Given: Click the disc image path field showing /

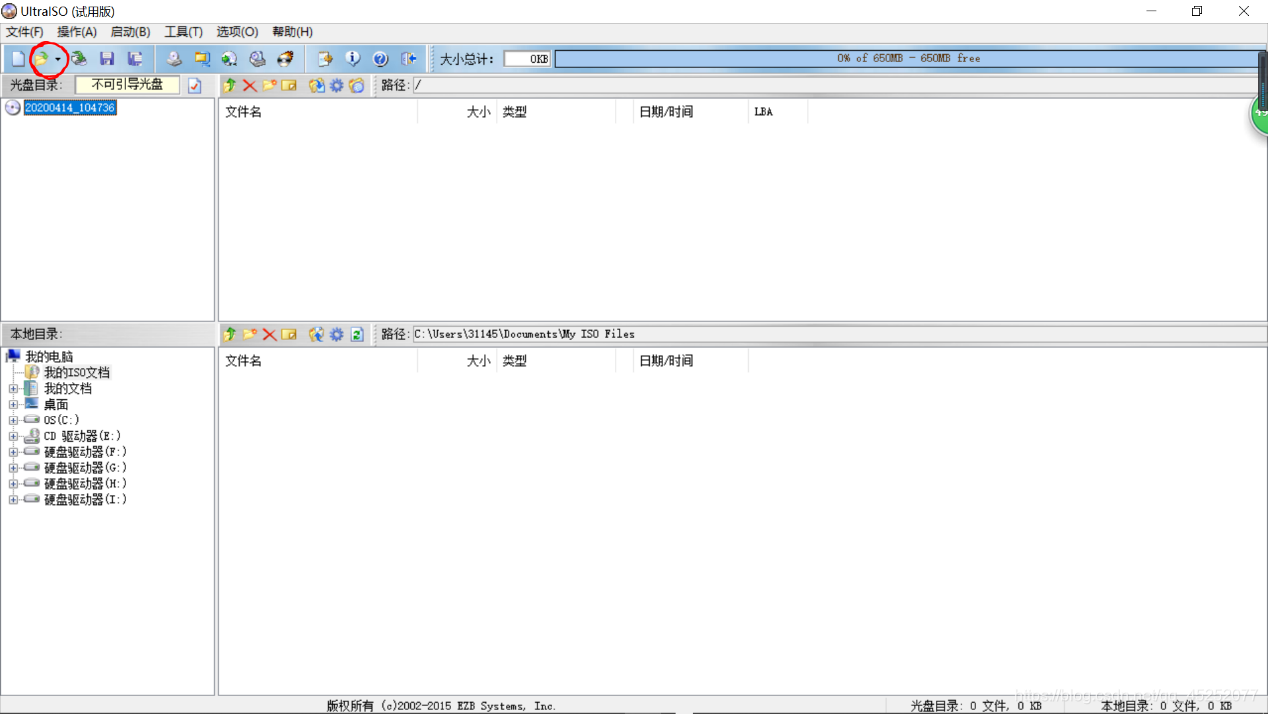Looking at the screenshot, I should click(x=839, y=85).
